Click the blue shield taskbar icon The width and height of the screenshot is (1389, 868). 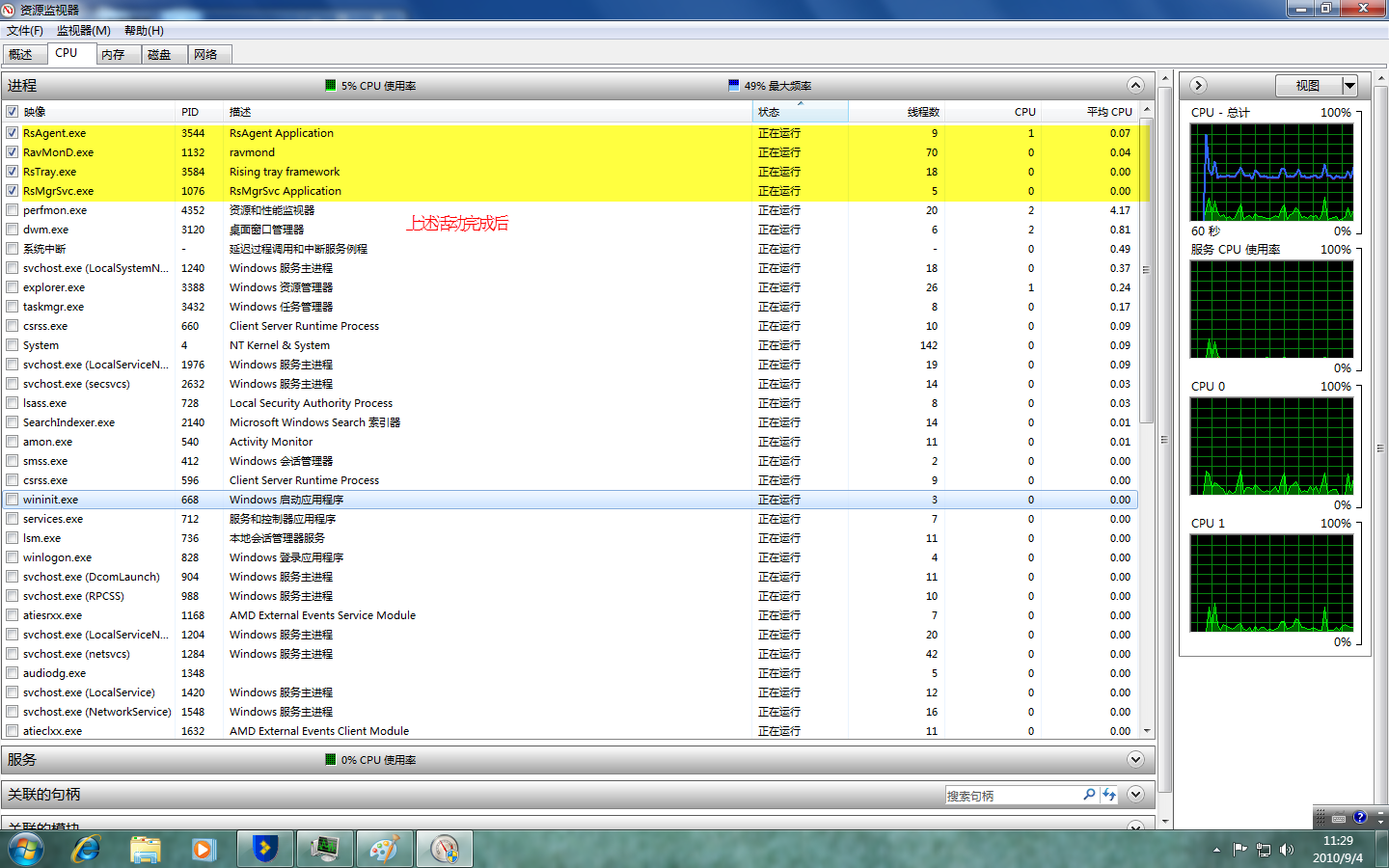265,850
